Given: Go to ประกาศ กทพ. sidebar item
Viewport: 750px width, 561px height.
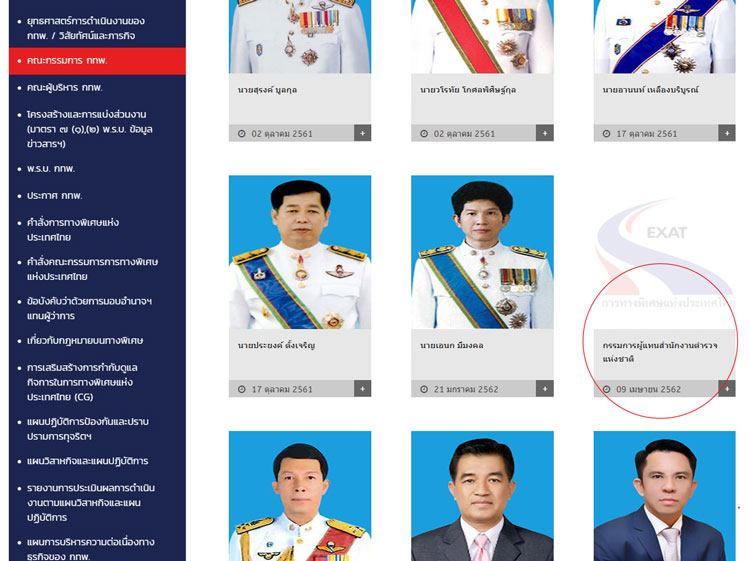Looking at the screenshot, I should click(x=55, y=196).
